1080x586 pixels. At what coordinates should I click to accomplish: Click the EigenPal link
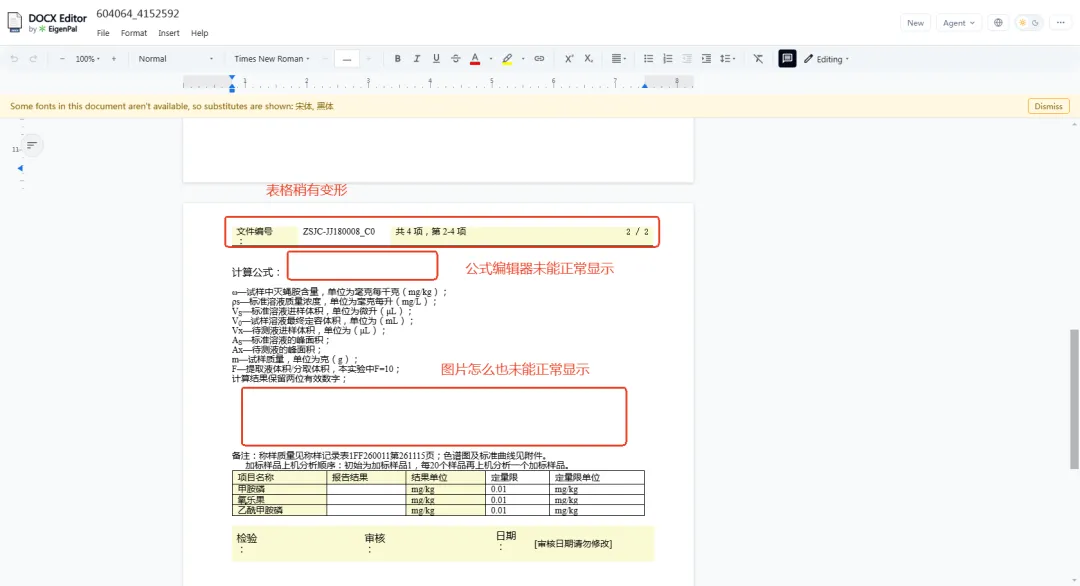pos(63,30)
